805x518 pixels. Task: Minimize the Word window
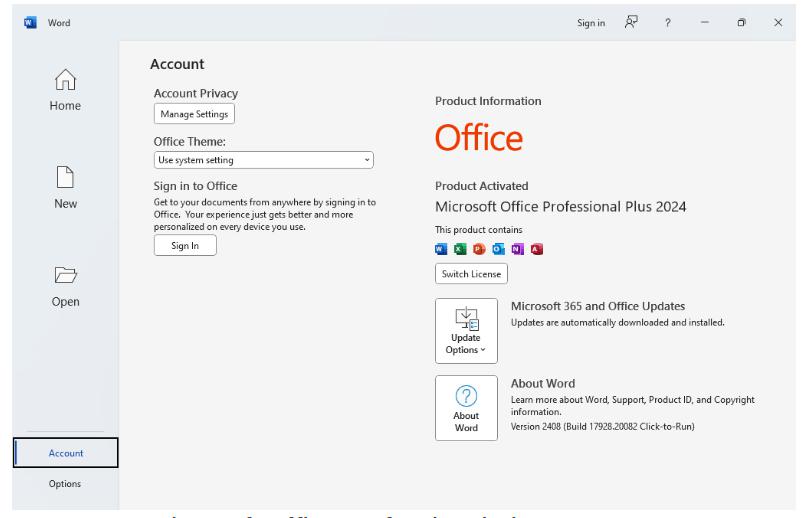tap(704, 23)
